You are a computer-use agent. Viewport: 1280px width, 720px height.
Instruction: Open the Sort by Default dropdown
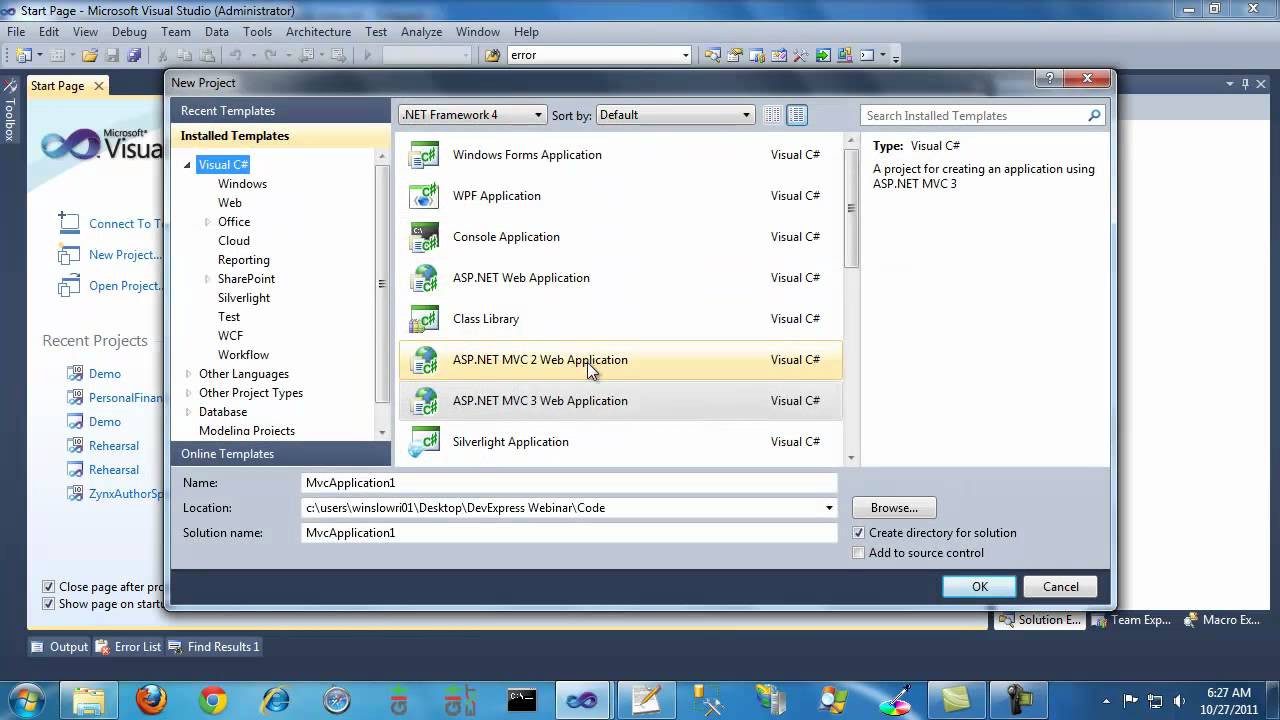pyautogui.click(x=675, y=115)
